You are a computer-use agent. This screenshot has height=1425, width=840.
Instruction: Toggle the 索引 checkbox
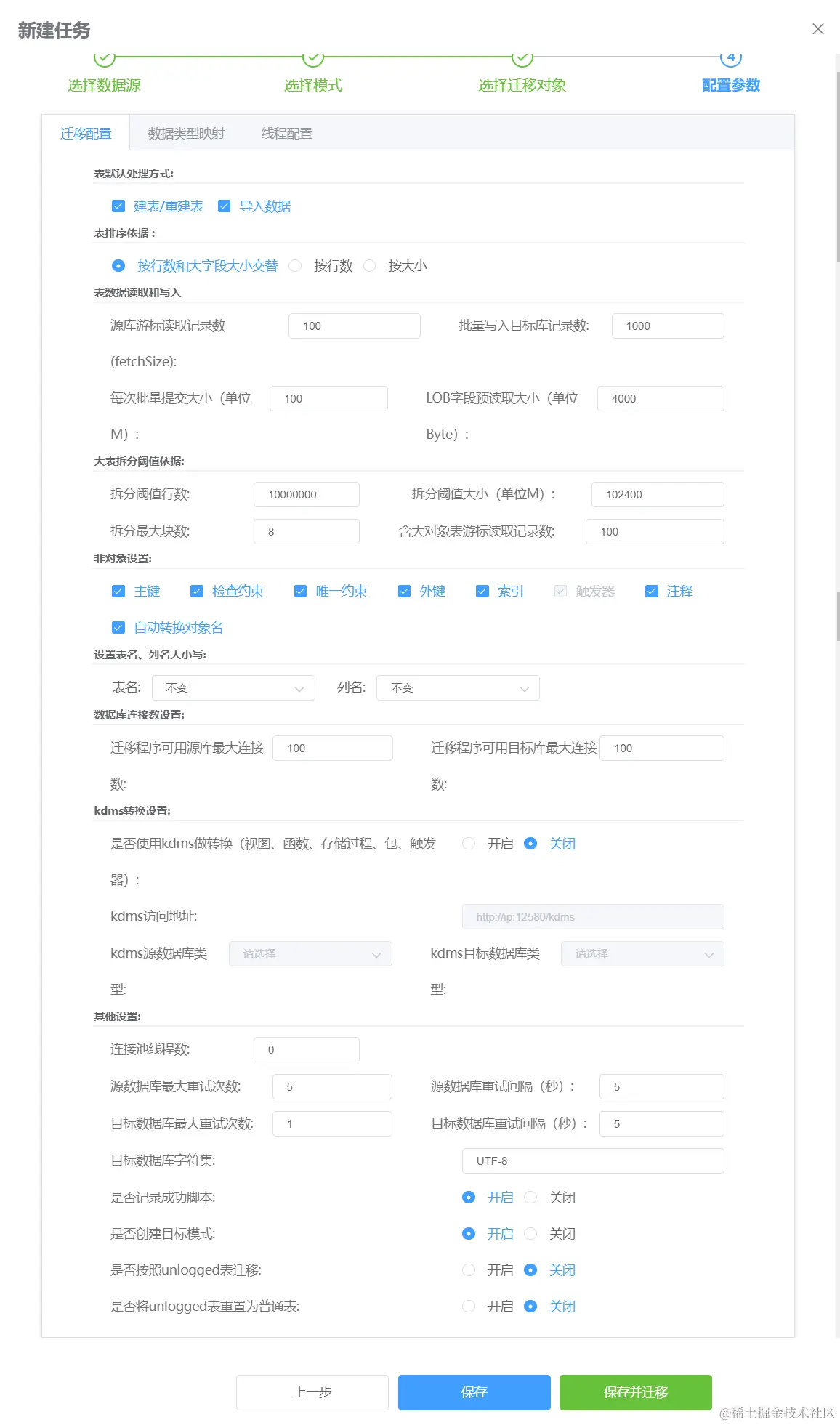tap(482, 592)
